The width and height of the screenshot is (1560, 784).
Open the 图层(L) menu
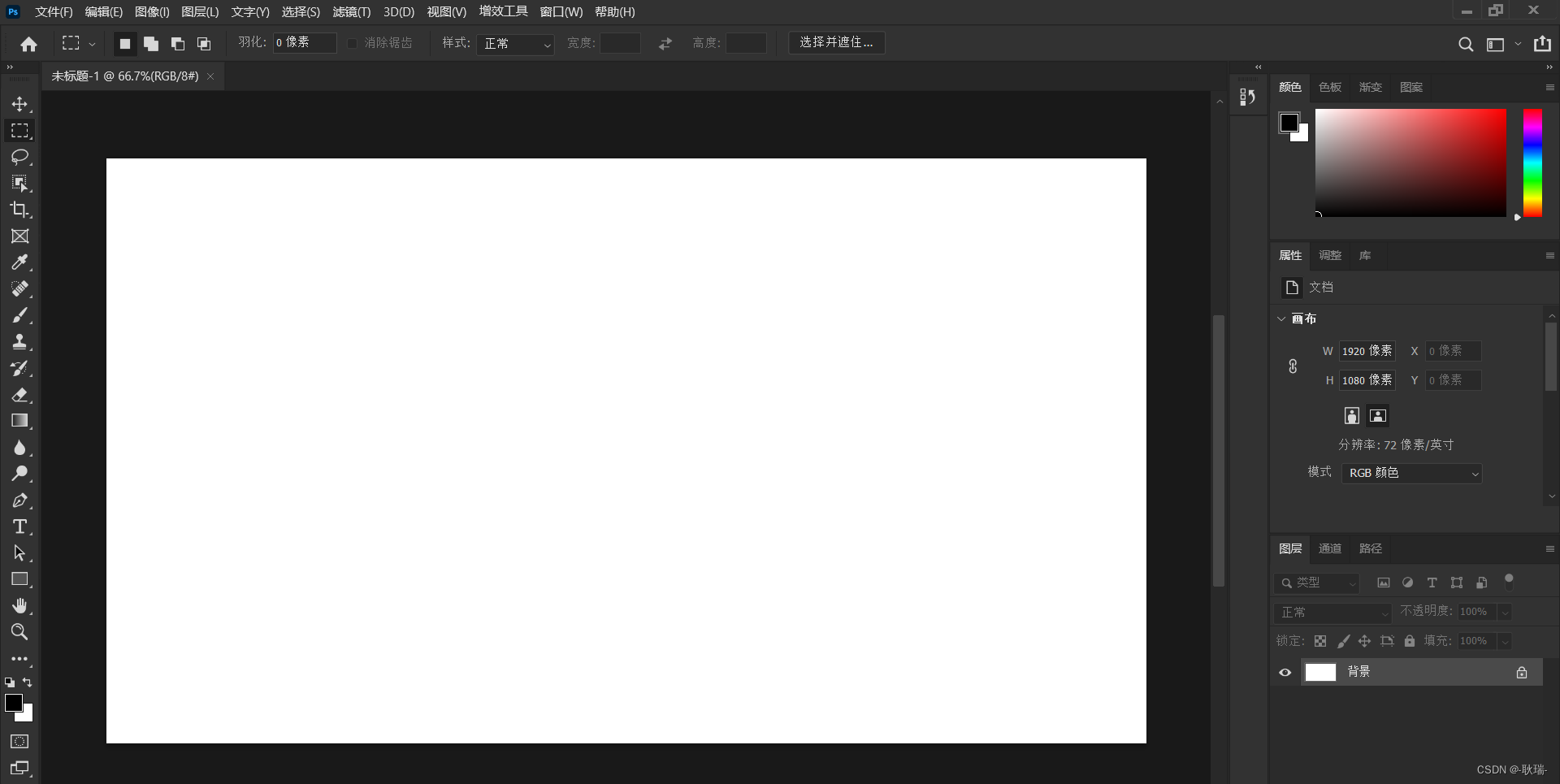pos(200,12)
